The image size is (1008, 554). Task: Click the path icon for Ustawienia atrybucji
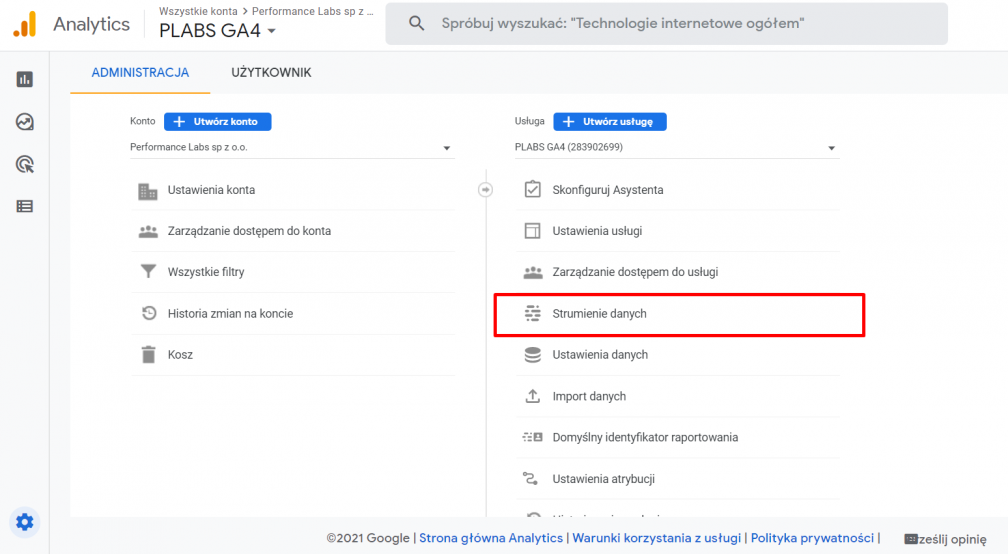point(530,479)
